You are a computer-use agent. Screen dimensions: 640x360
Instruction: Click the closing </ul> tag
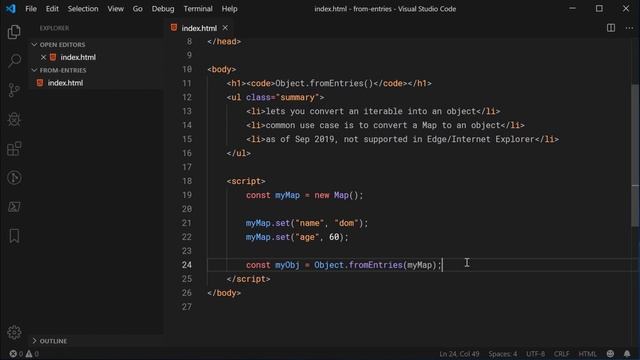[239, 153]
